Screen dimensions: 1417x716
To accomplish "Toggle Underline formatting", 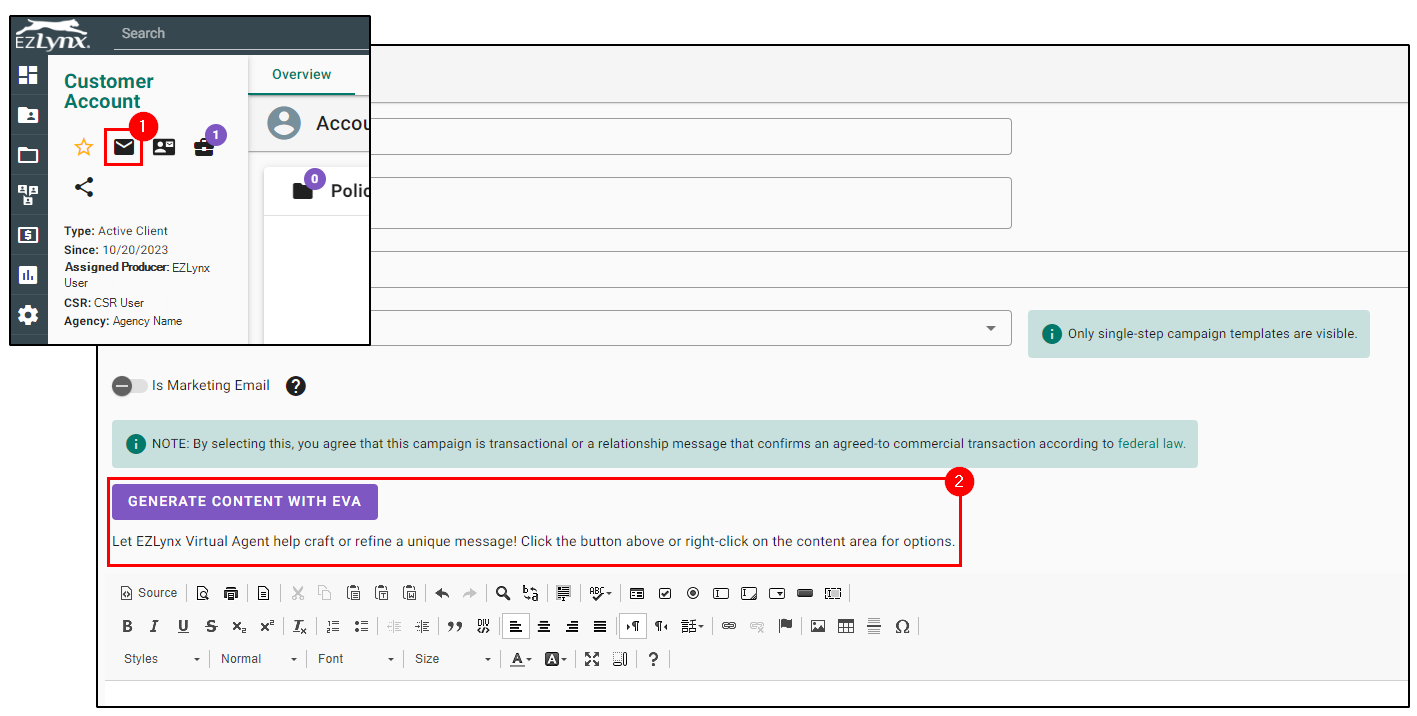I will 183,626.
